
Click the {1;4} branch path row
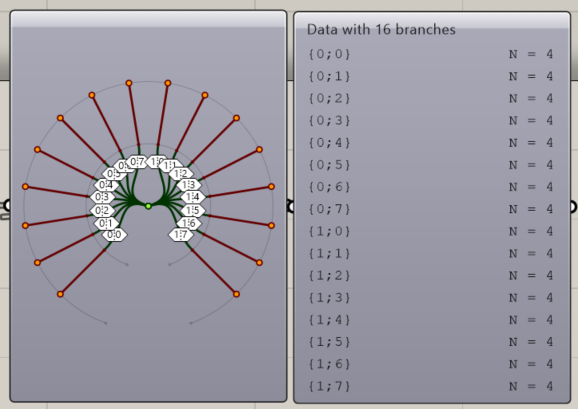pos(431,320)
